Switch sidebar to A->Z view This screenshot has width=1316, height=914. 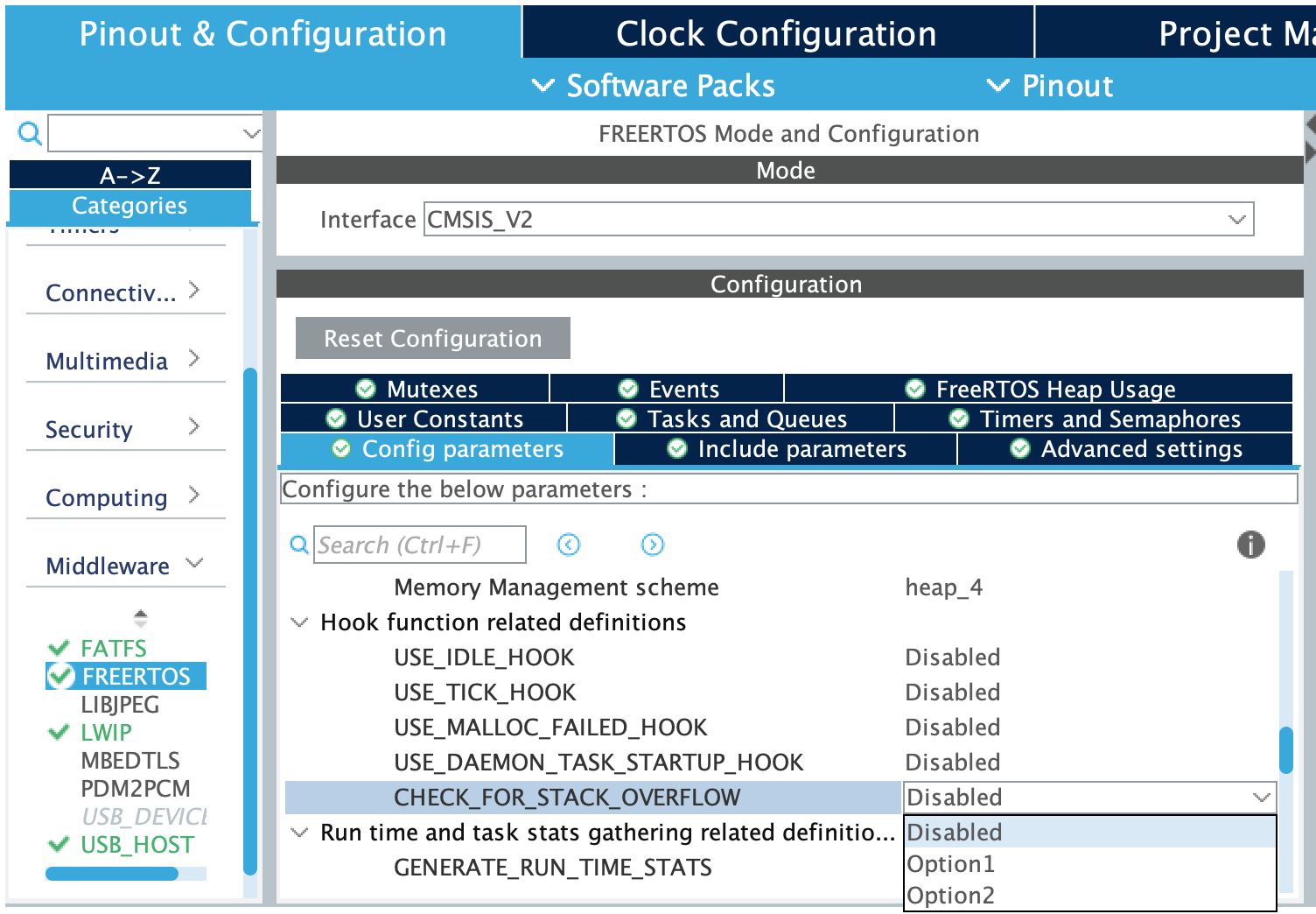(130, 175)
